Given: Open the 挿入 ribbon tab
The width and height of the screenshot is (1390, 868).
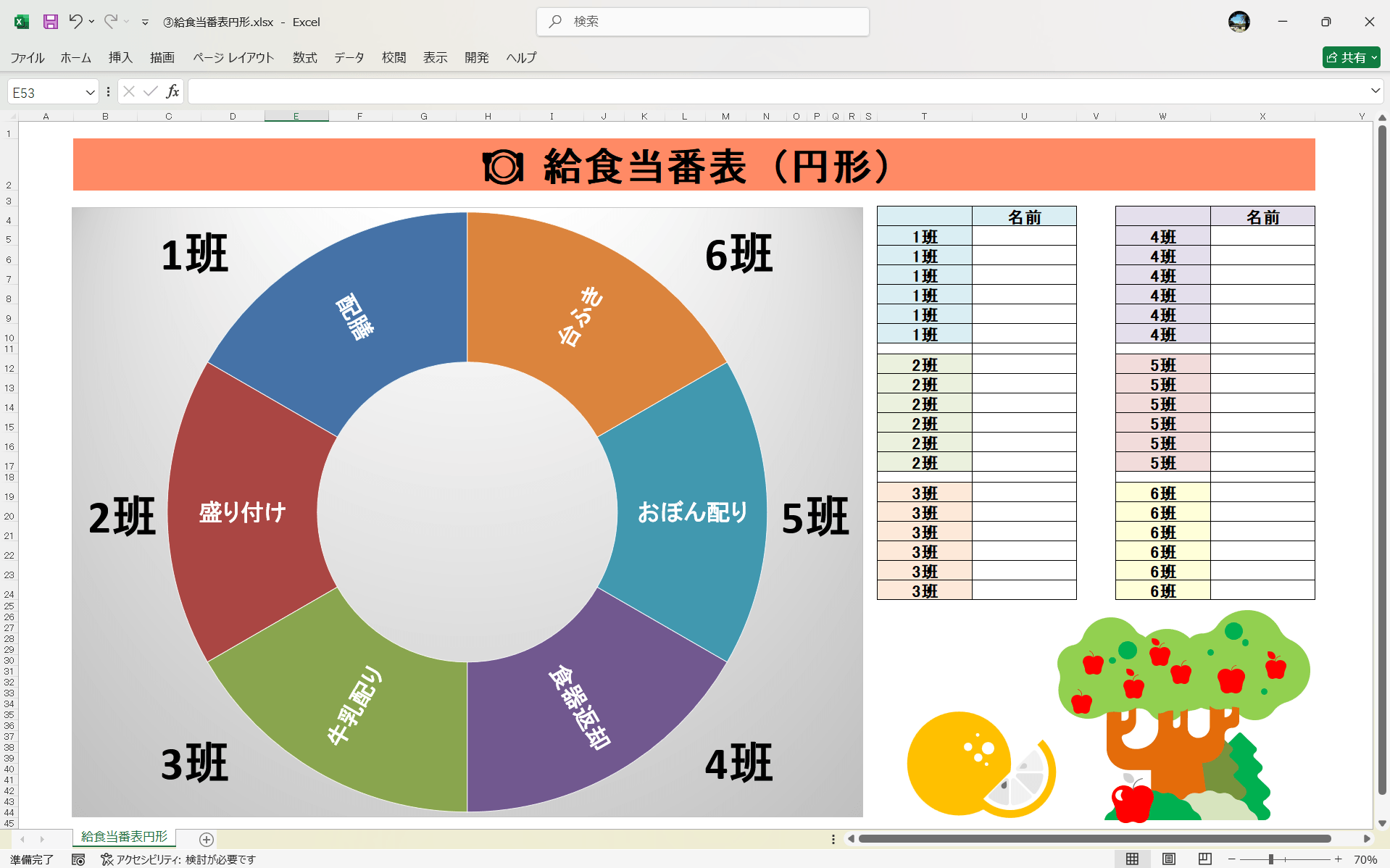Looking at the screenshot, I should pyautogui.click(x=120, y=57).
